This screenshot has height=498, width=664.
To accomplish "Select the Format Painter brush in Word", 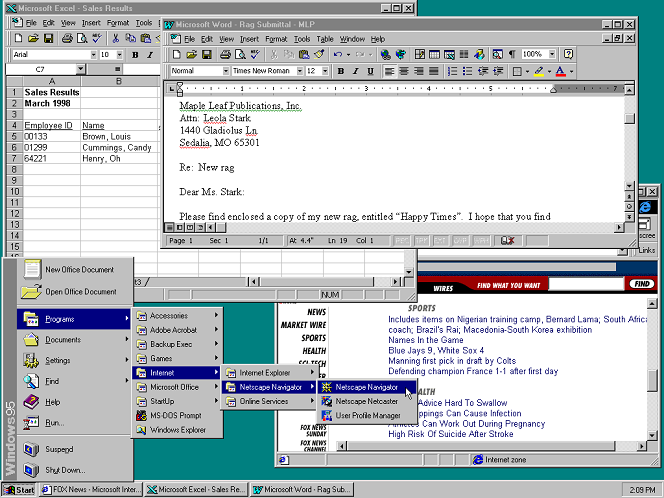I will pos(319,54).
